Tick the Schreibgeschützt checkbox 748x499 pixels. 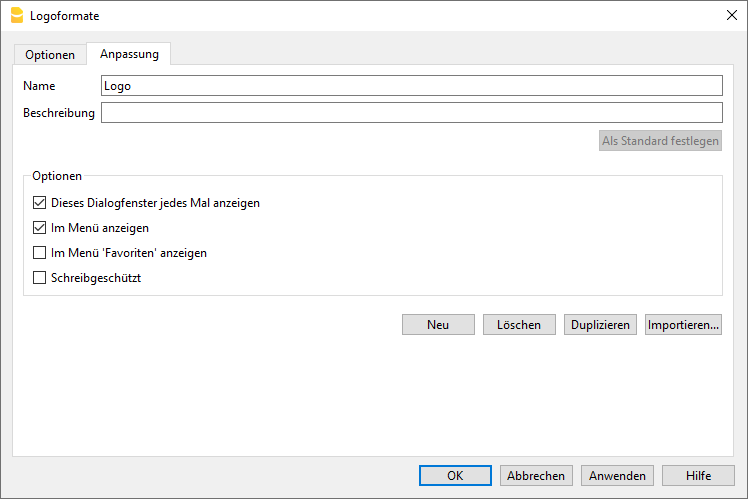point(40,278)
